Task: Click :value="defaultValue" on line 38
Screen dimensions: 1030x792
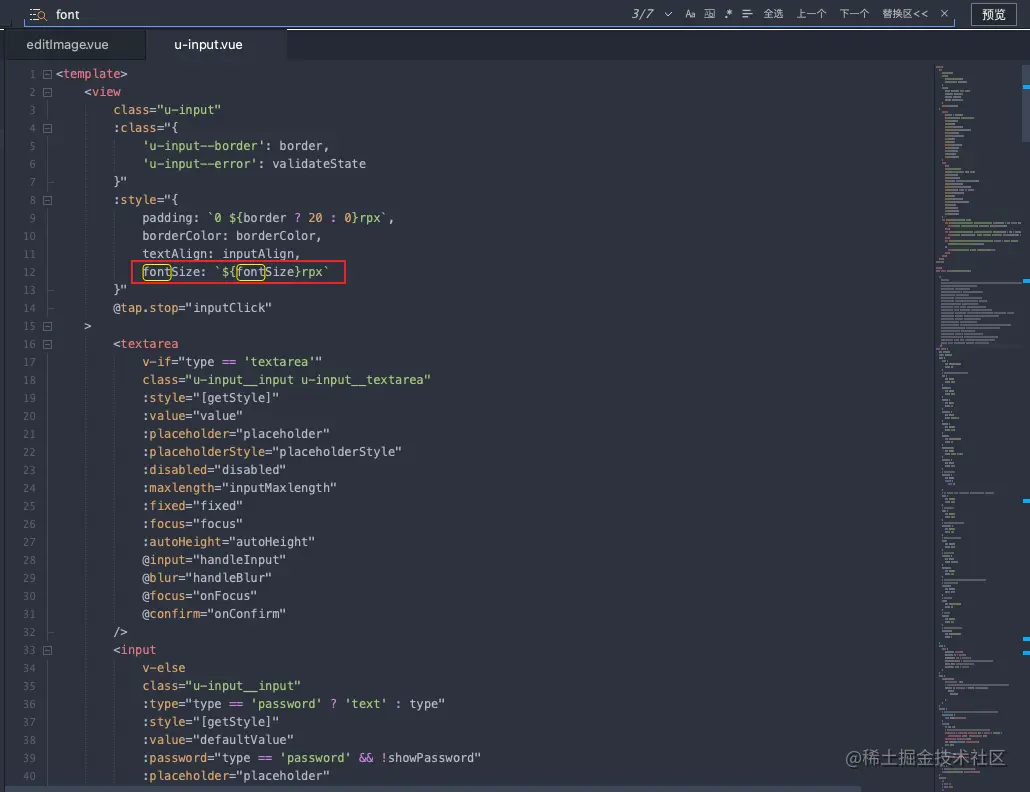Action: (218, 740)
